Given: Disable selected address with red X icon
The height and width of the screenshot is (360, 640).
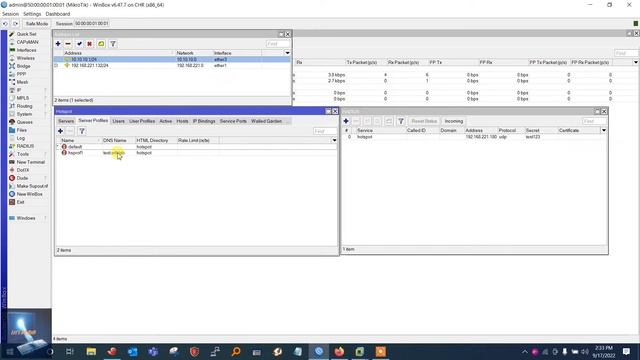Looking at the screenshot, I should click(89, 44).
